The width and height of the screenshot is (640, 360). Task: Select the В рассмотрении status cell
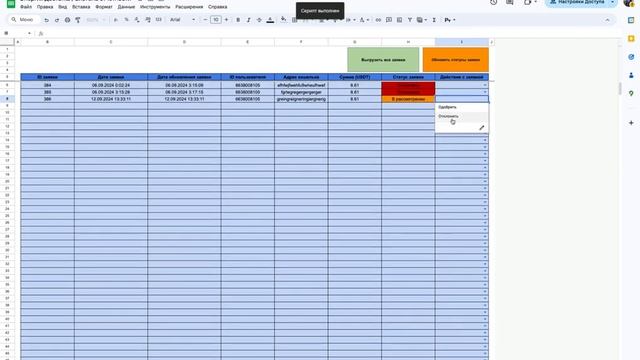tap(408, 99)
